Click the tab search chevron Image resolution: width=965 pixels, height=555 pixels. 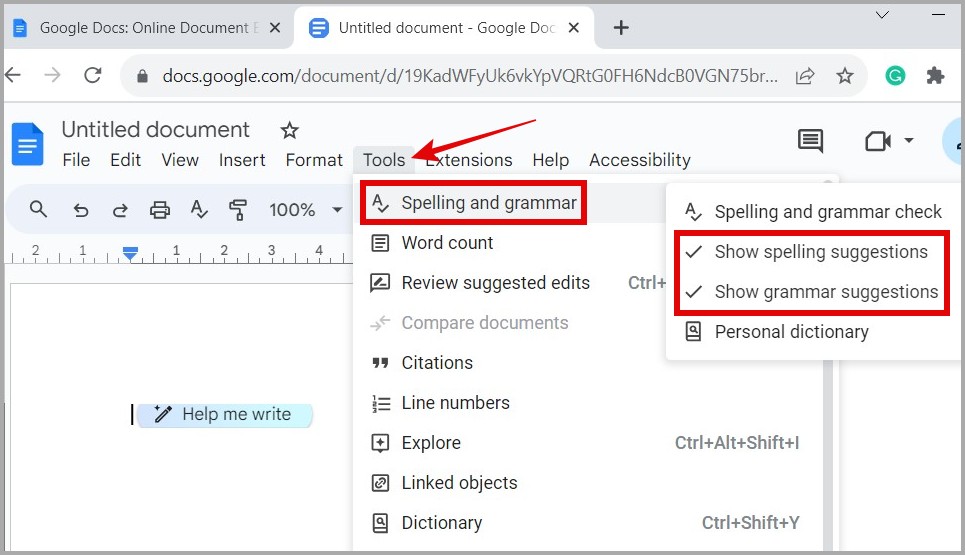point(883,15)
